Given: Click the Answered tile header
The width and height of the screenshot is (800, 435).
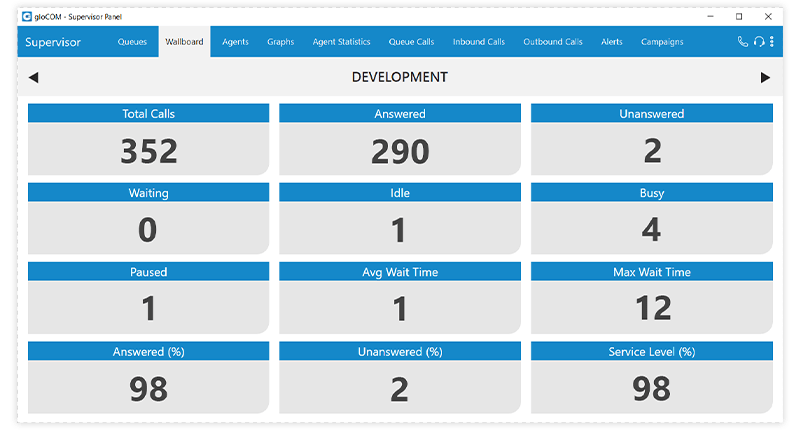Looking at the screenshot, I should click(x=400, y=113).
